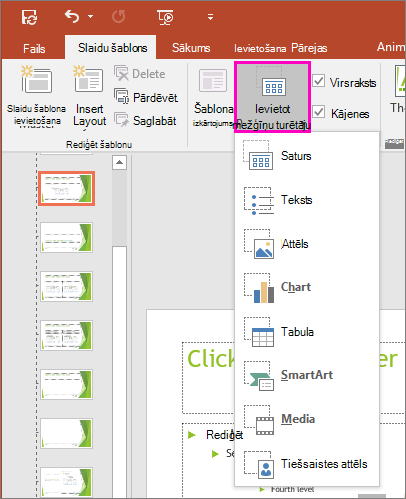Start slideshow from beginning icon
The image size is (406, 499).
[165, 17]
